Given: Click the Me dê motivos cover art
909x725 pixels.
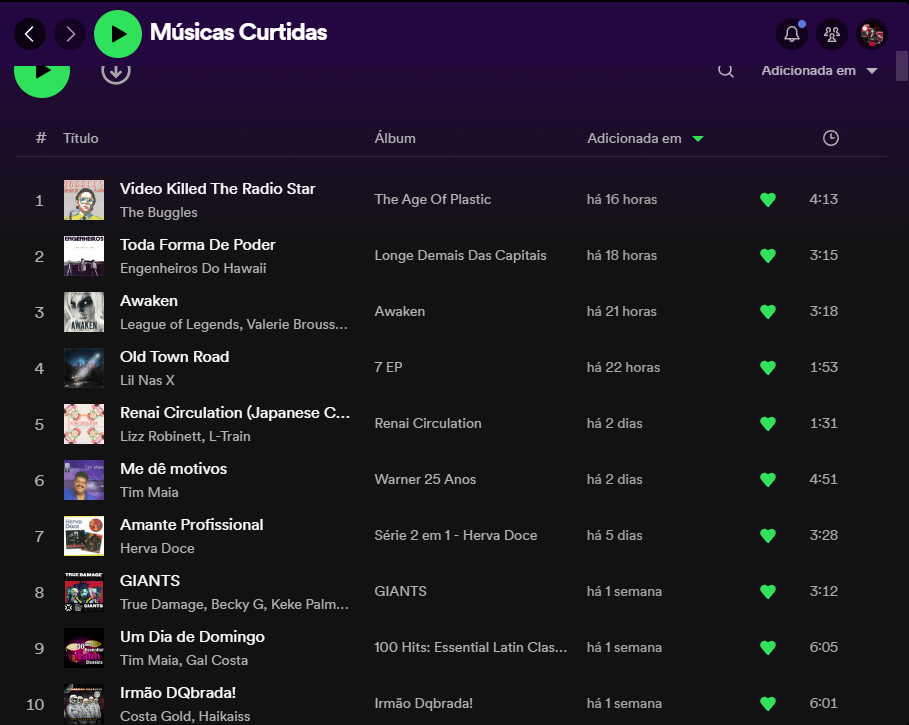Looking at the screenshot, I should (x=83, y=480).
